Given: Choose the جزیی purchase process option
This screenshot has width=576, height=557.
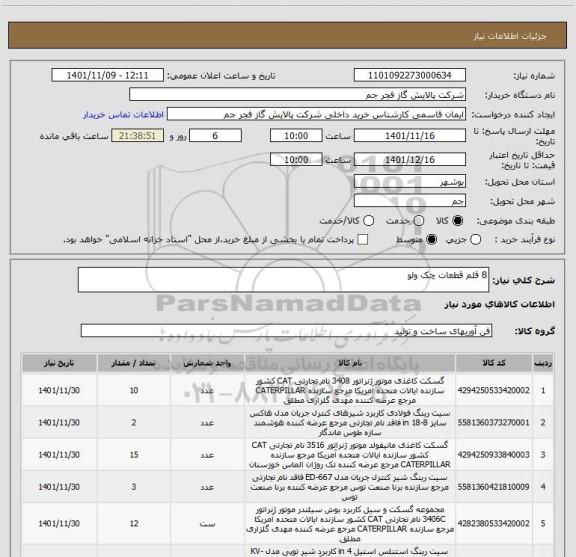Looking at the screenshot, I should click(x=475, y=240).
